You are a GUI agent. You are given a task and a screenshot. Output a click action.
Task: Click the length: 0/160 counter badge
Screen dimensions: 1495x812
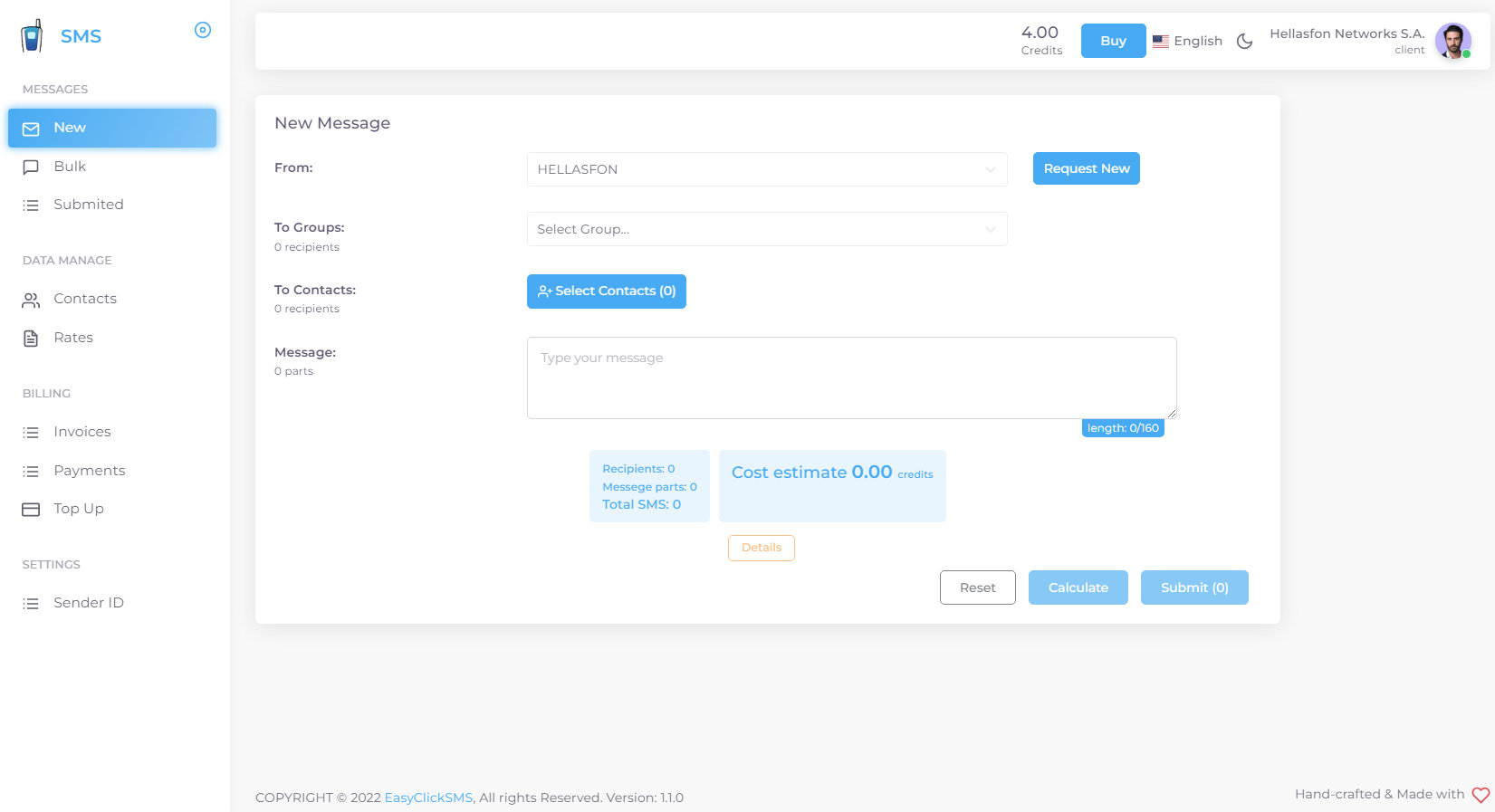pos(1123,428)
